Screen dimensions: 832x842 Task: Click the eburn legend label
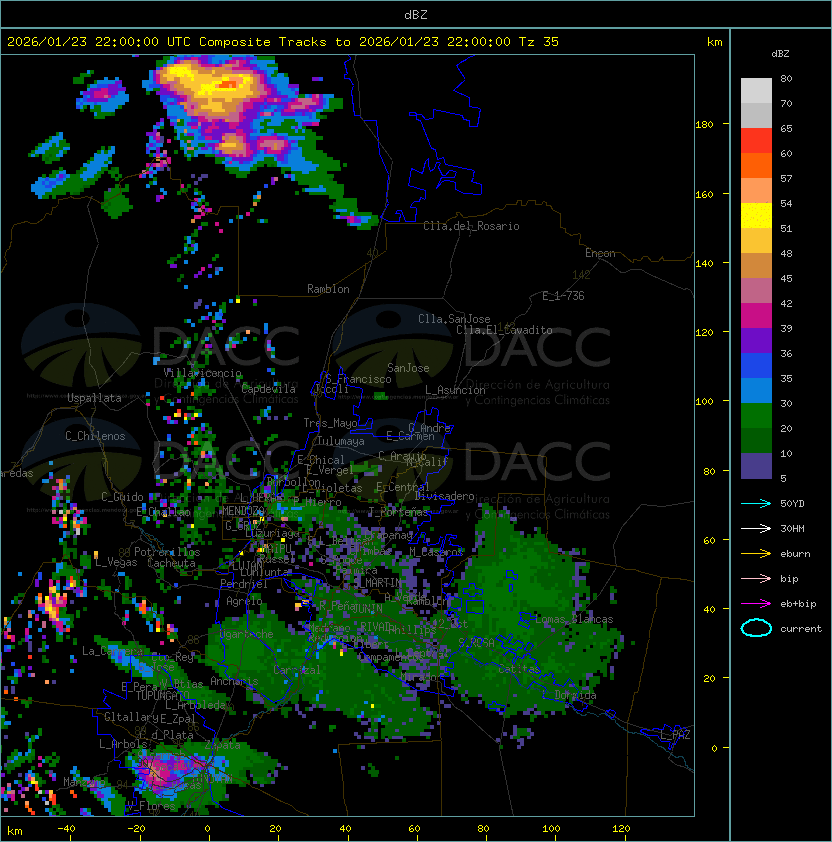[795, 554]
